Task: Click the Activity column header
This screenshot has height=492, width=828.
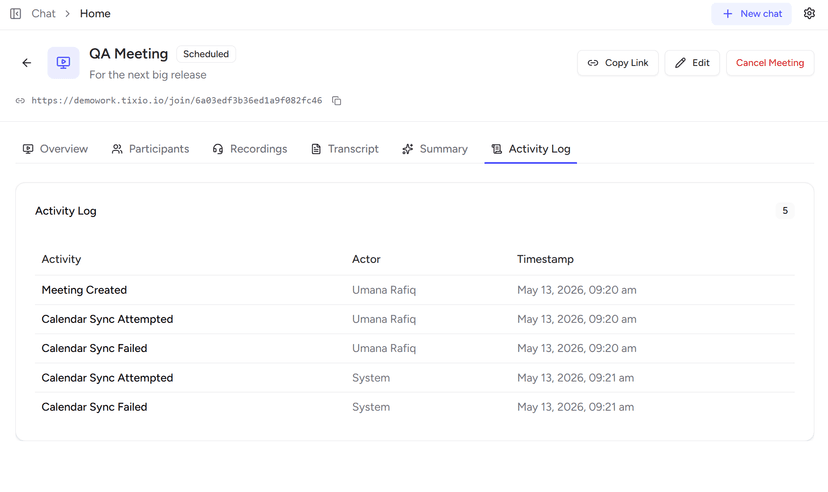Action: point(61,259)
